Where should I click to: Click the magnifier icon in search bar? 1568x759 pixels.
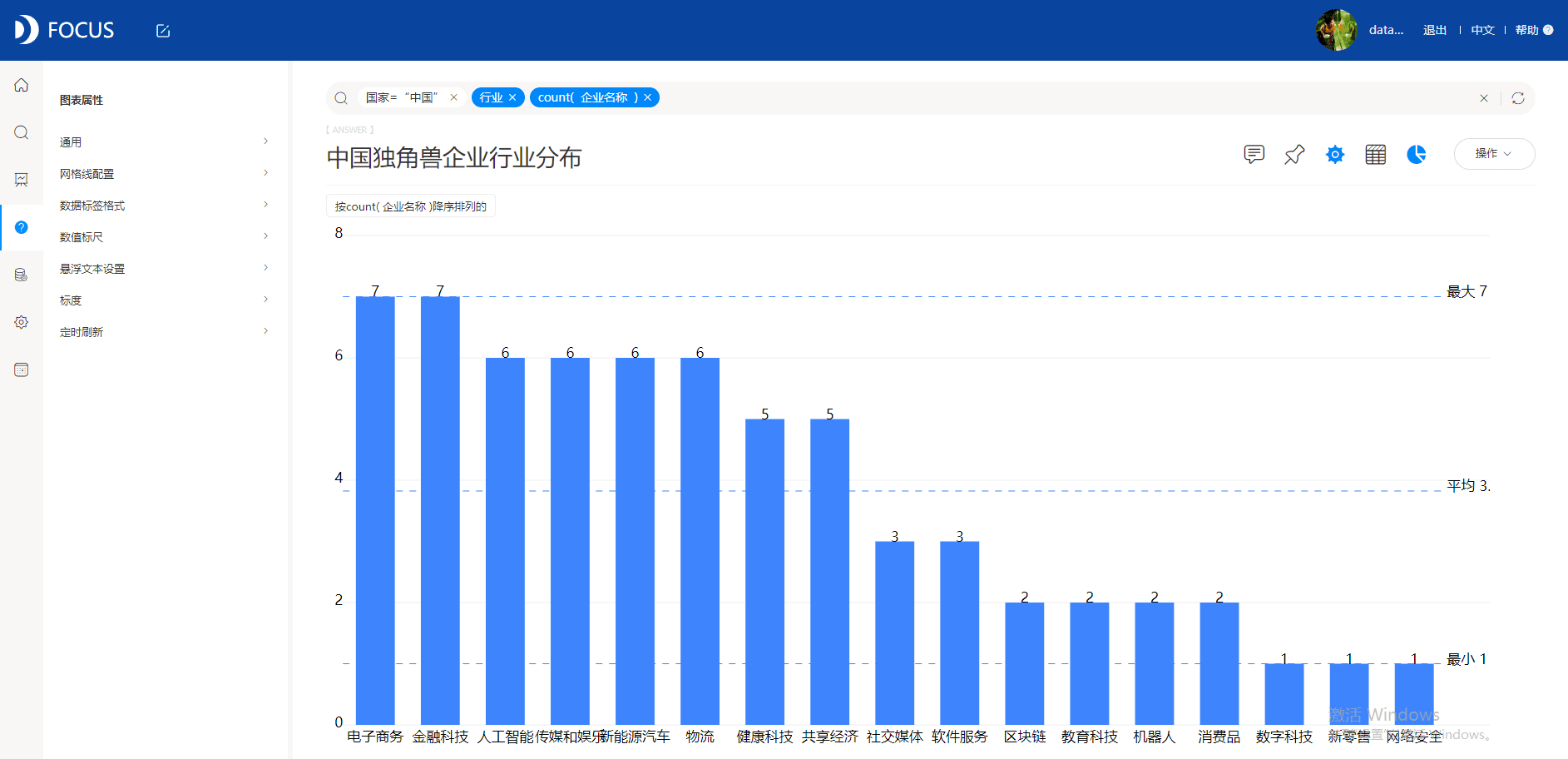[341, 98]
